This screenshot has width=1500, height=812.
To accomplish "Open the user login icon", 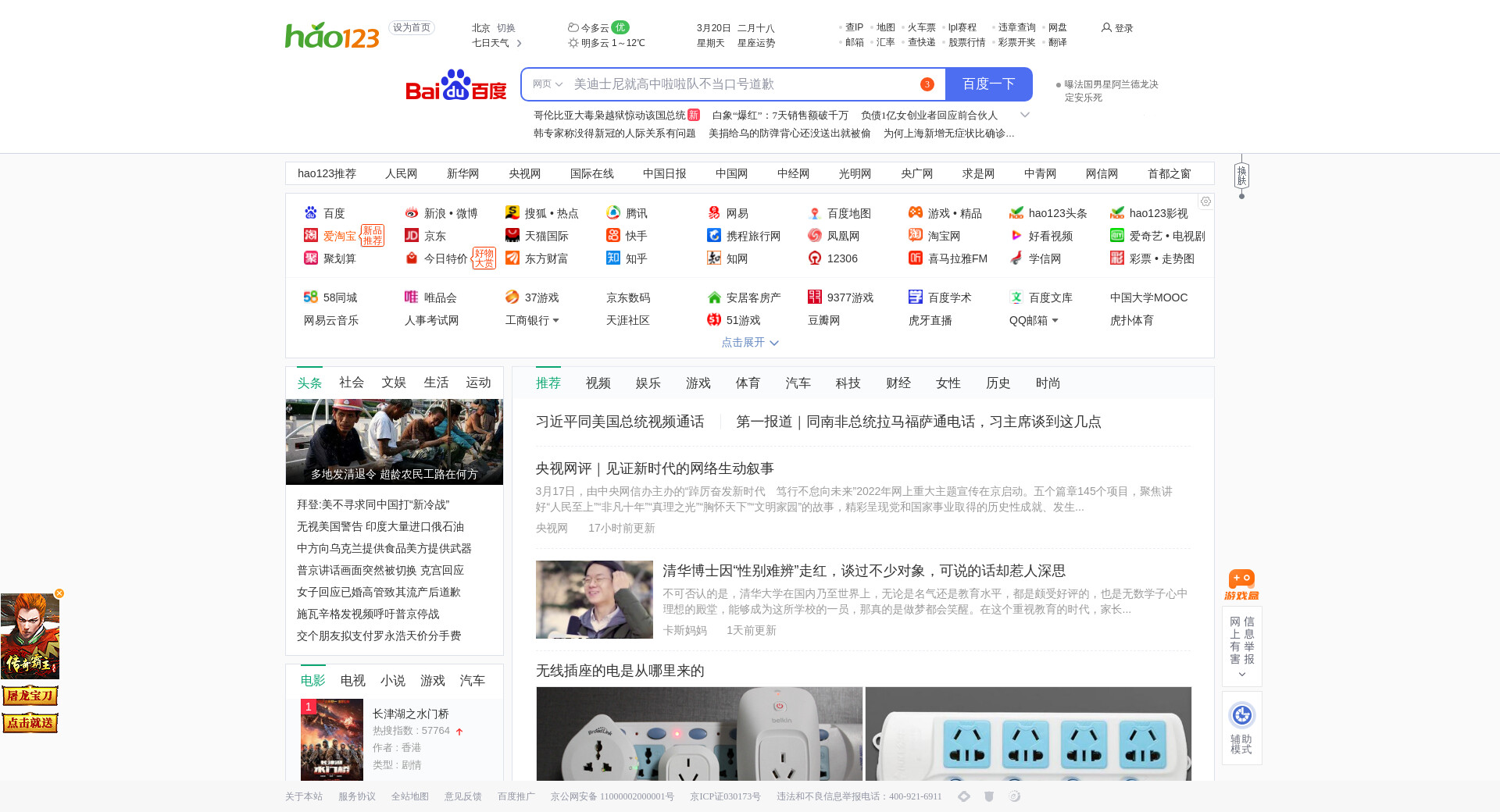I will 1106,27.
